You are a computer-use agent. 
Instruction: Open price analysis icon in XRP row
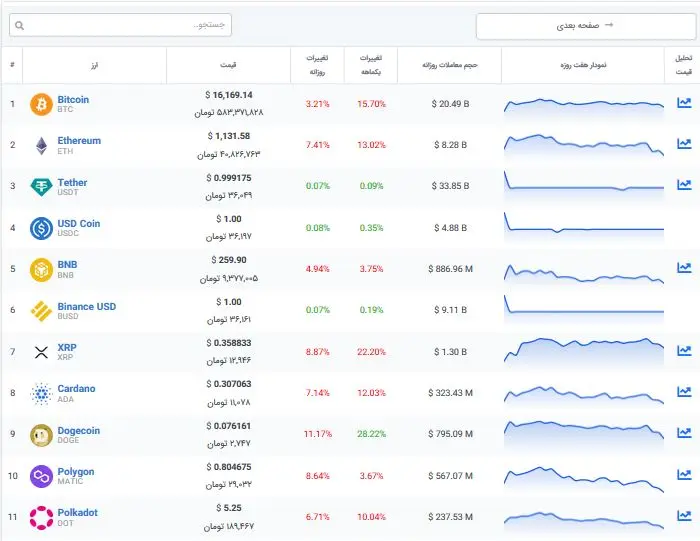684,350
